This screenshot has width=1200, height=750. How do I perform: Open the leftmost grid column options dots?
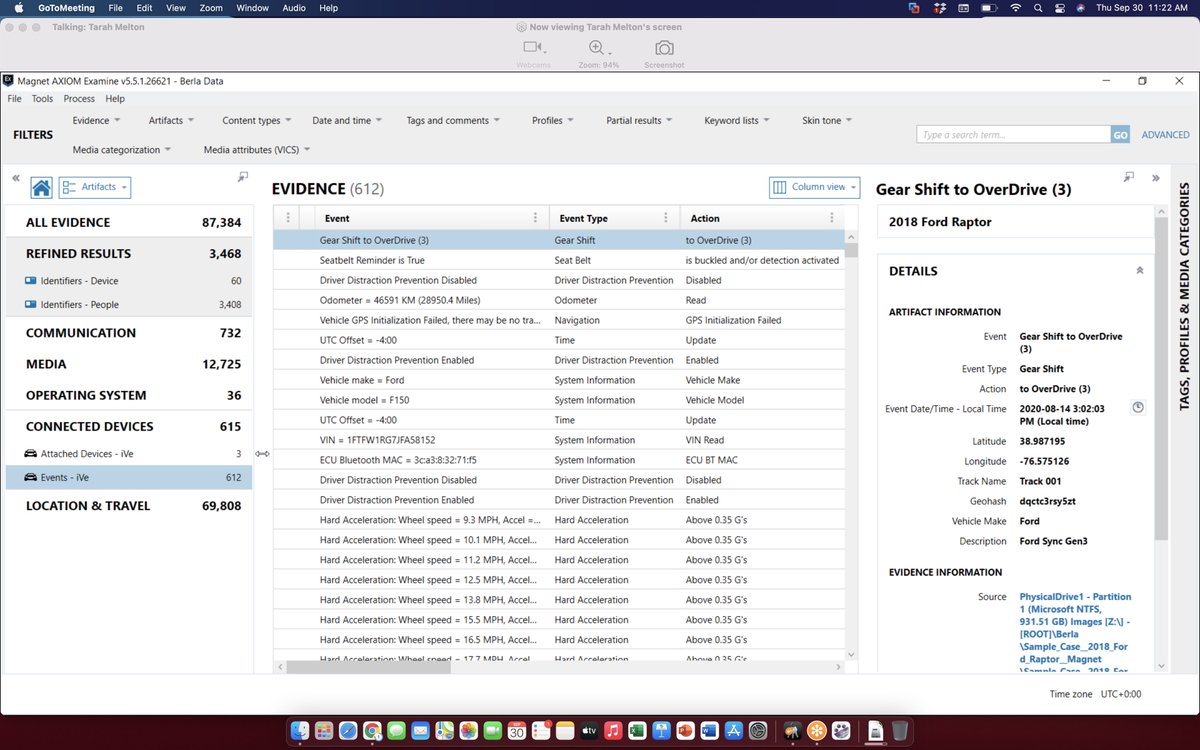[x=288, y=218]
